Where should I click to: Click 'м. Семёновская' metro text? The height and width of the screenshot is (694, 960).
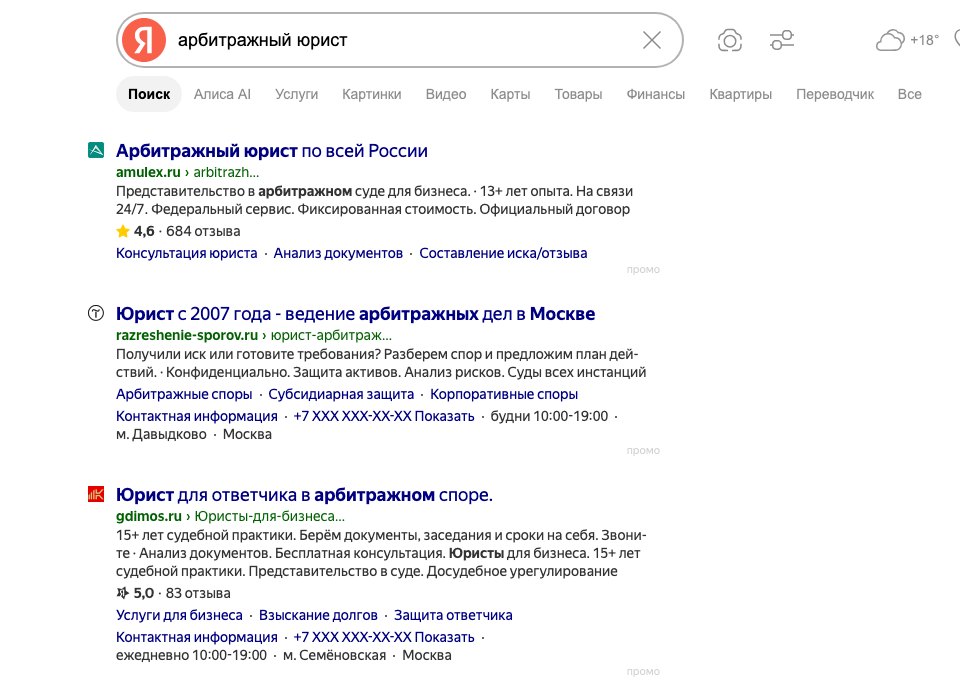tap(334, 655)
